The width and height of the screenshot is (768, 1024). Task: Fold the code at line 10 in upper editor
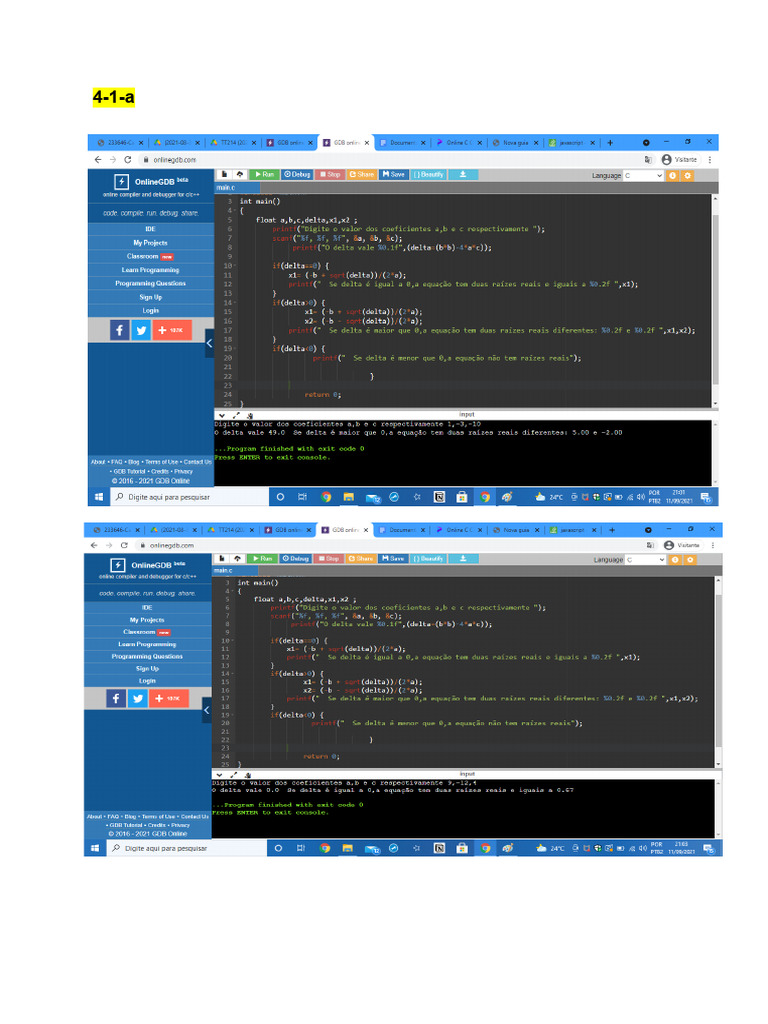pyautogui.click(x=232, y=265)
